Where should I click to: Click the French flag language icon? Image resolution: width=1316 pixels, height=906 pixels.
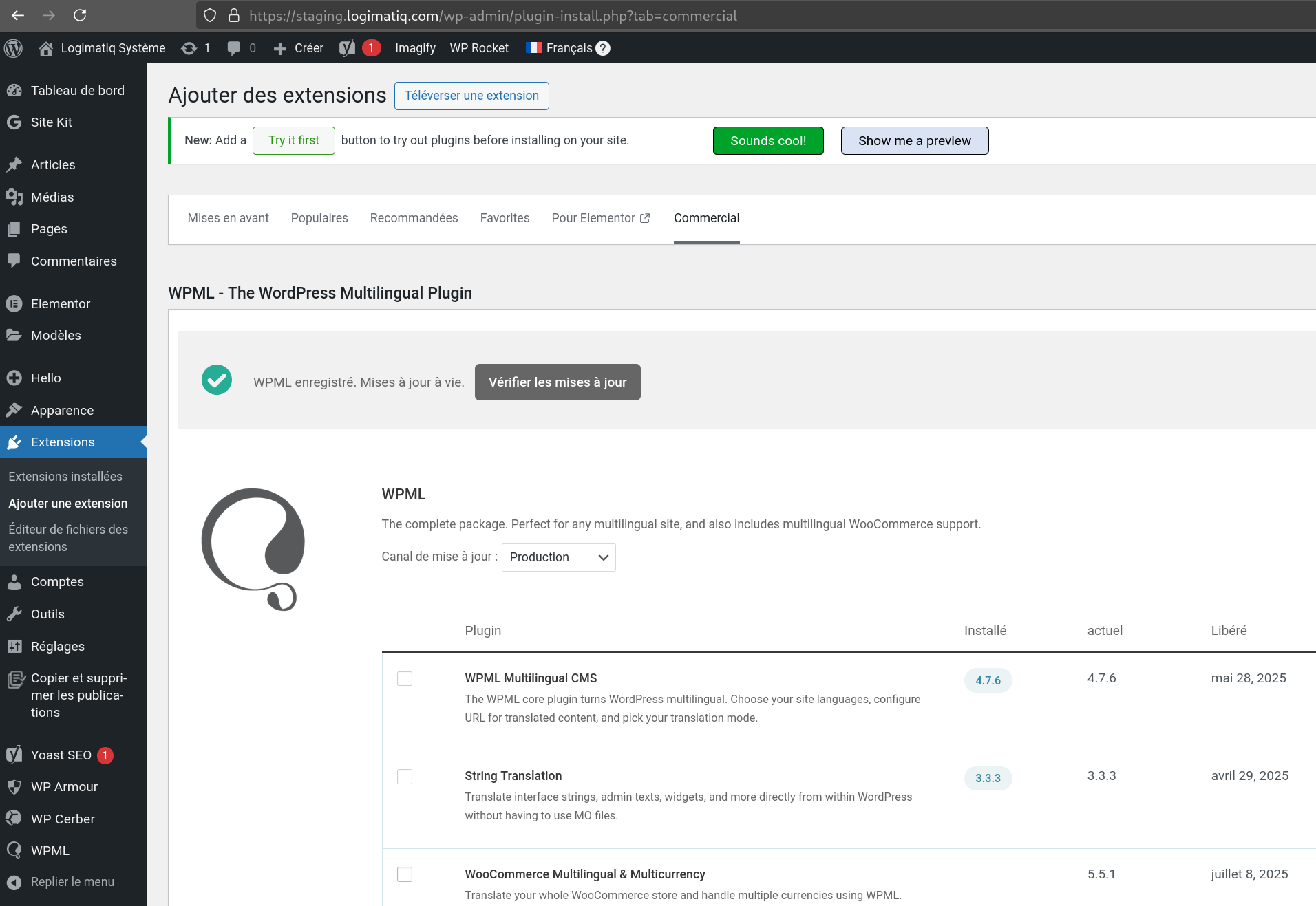534,47
